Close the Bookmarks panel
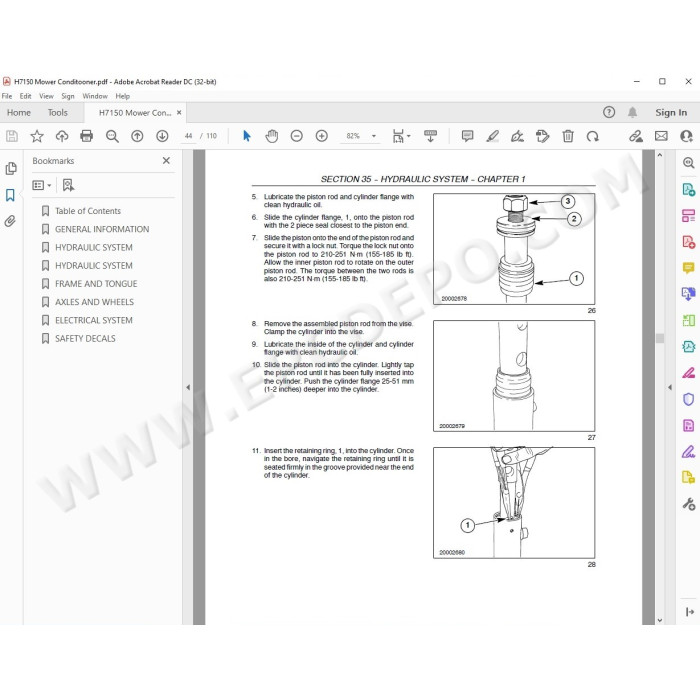 [x=166, y=160]
